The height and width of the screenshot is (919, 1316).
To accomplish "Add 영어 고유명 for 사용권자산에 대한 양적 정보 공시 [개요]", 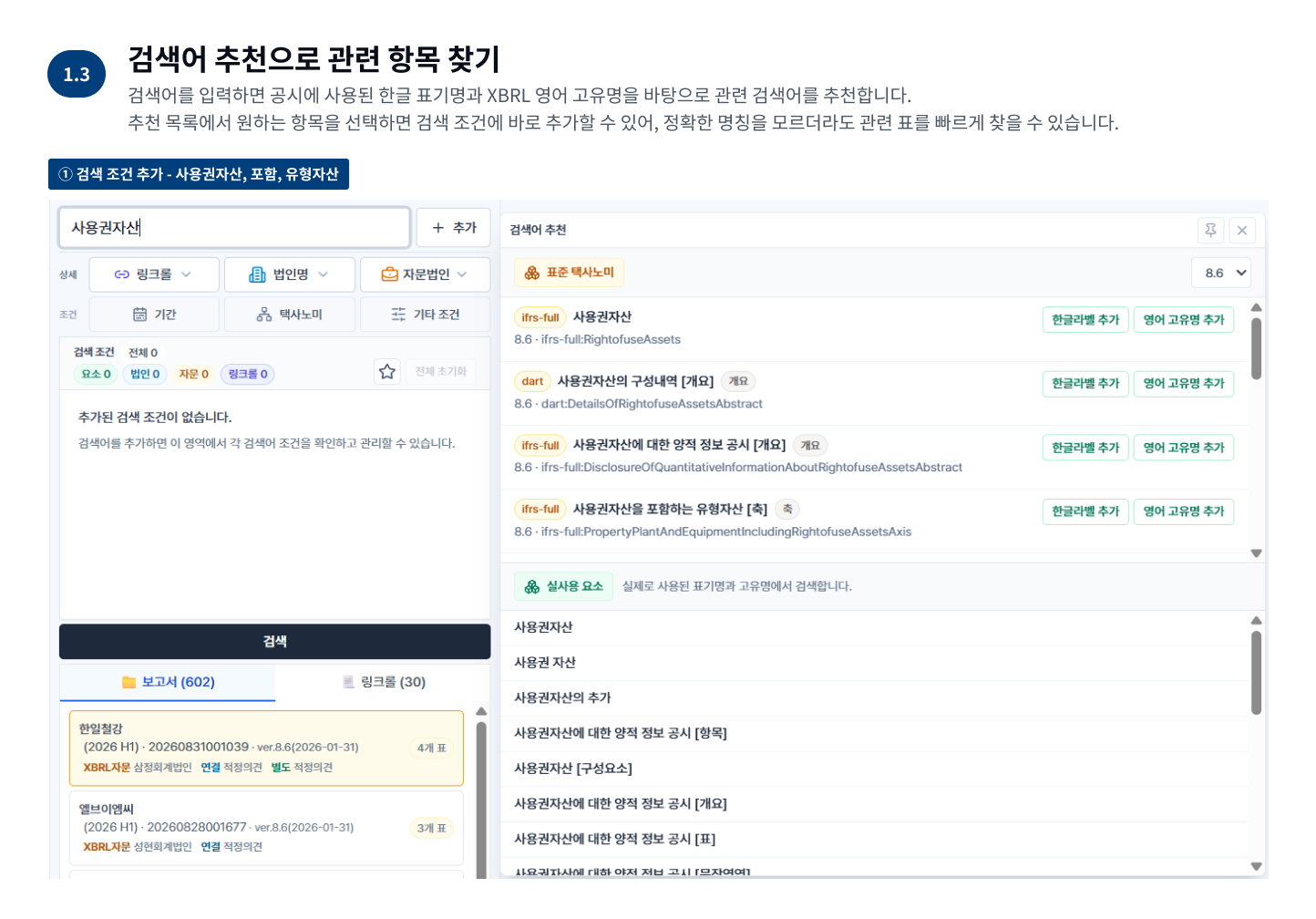I will click(1184, 448).
